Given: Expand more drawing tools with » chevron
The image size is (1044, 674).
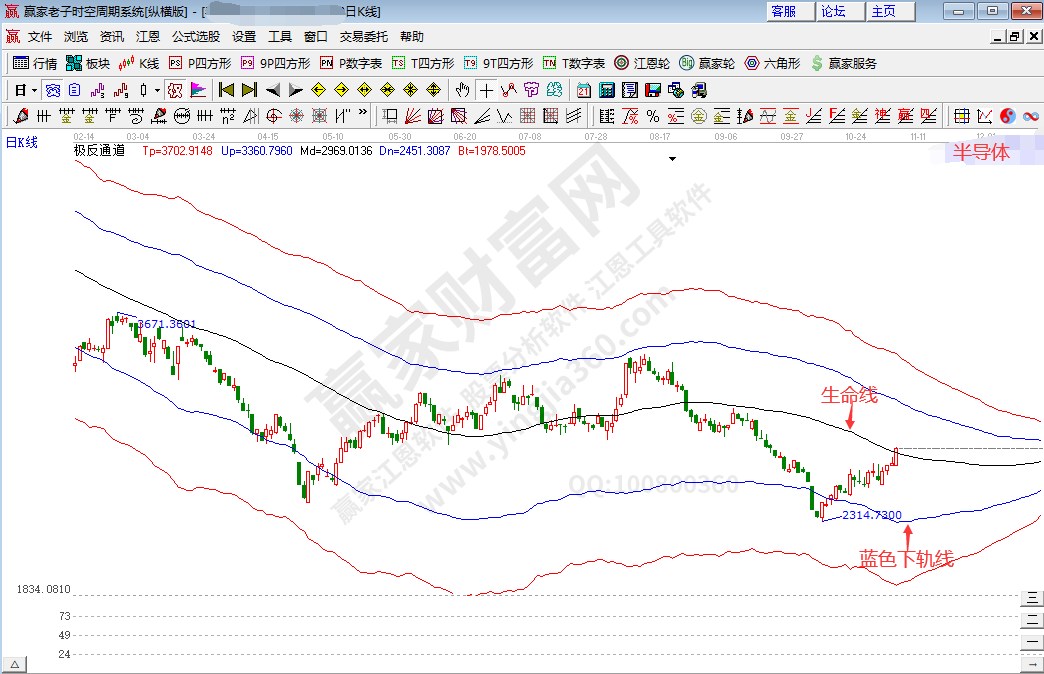Looking at the screenshot, I should point(362,115).
